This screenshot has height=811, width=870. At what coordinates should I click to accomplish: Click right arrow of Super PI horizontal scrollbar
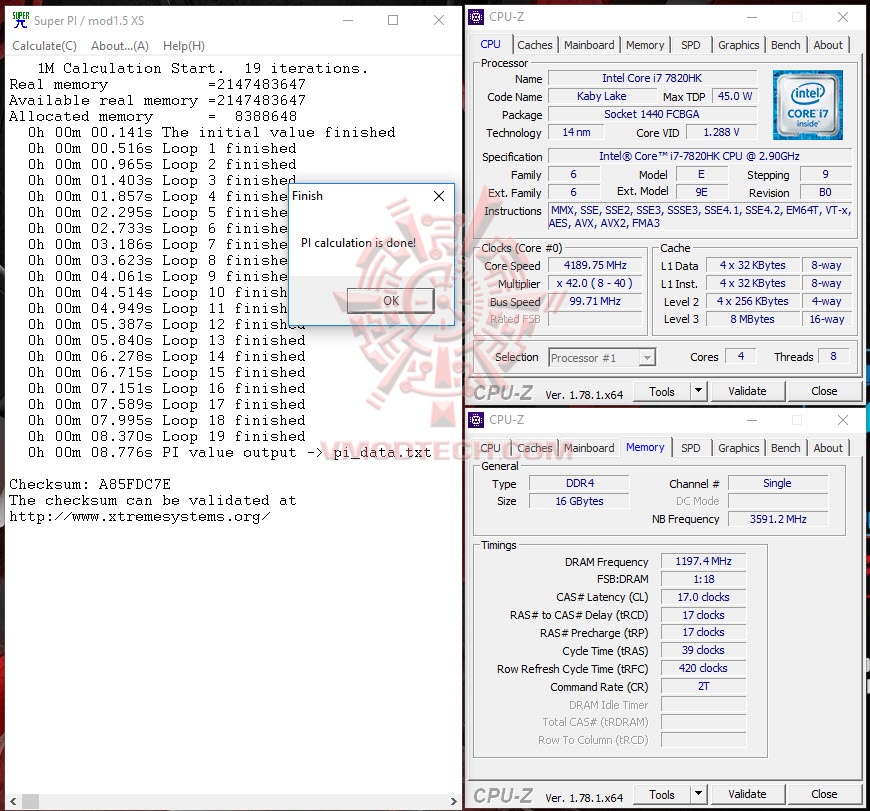pyautogui.click(x=453, y=801)
